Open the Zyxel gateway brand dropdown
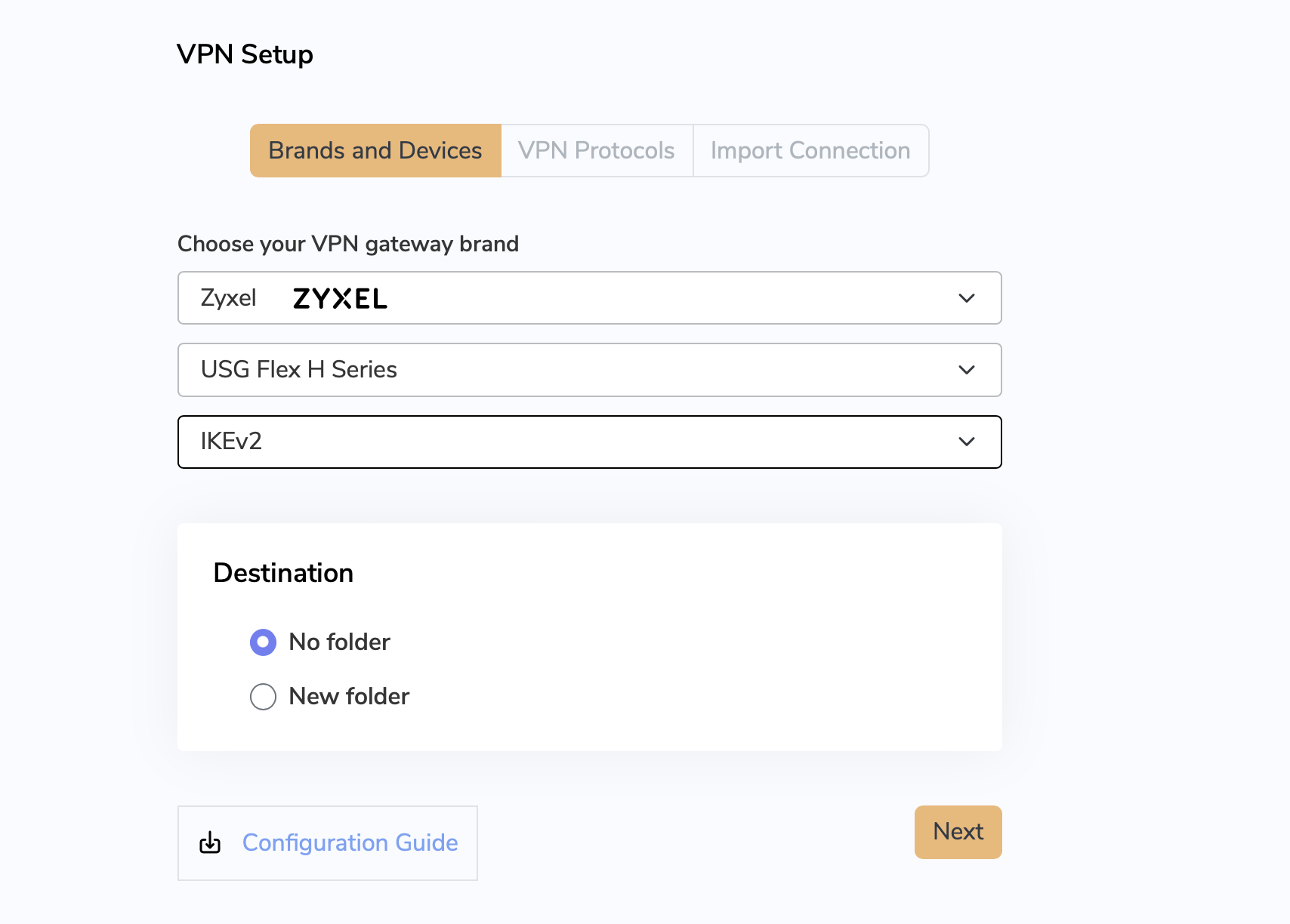This screenshot has height=924, width=1290. point(590,298)
